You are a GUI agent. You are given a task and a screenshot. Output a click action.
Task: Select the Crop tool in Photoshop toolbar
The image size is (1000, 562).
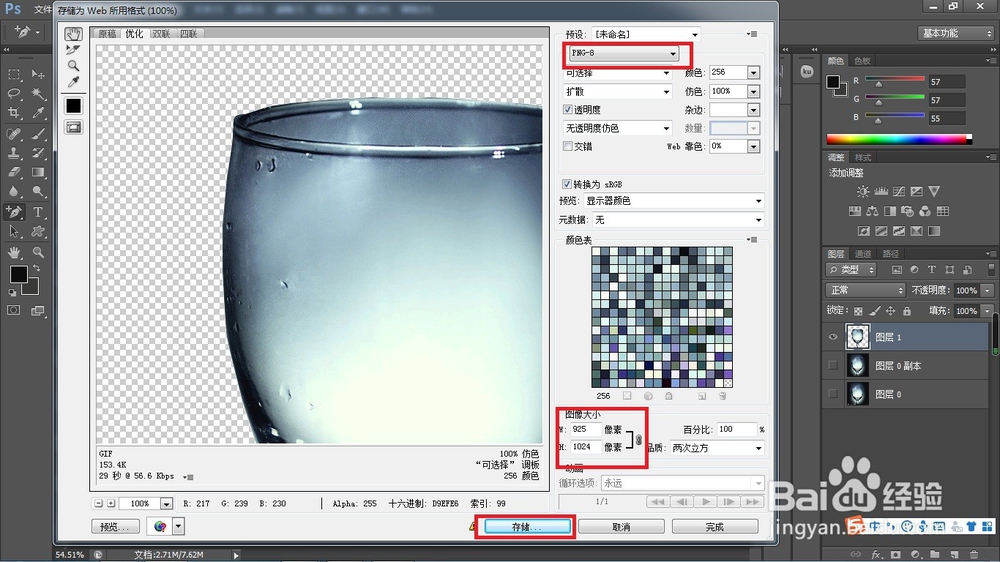(14, 113)
